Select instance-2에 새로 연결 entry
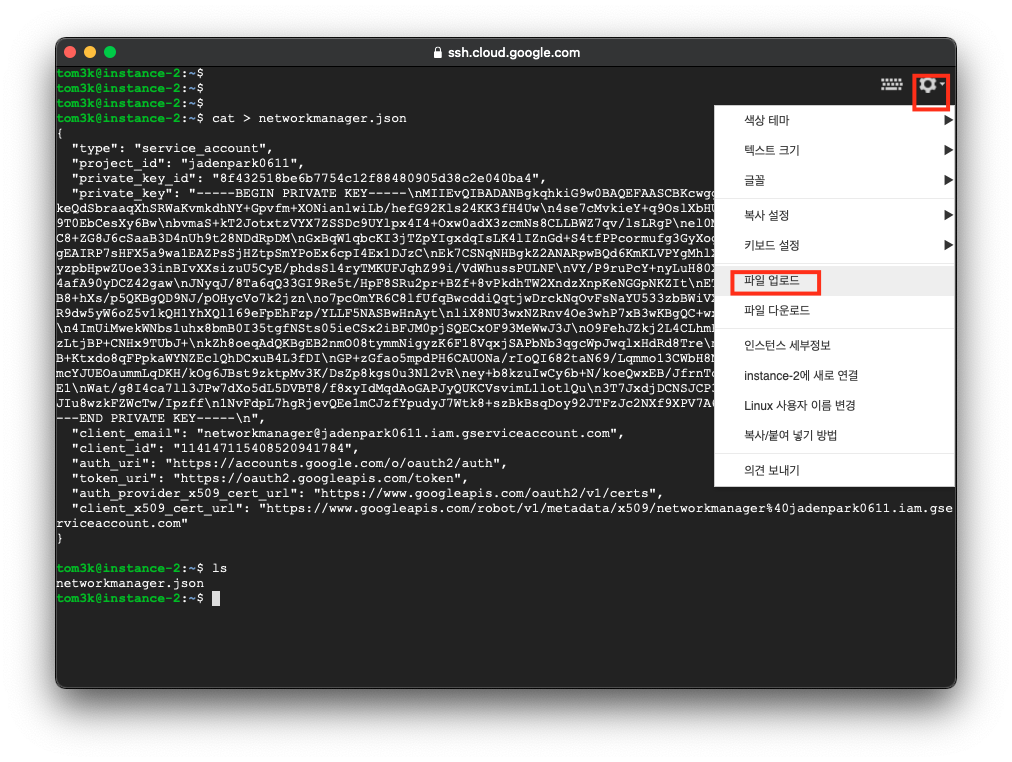 [x=834, y=376]
